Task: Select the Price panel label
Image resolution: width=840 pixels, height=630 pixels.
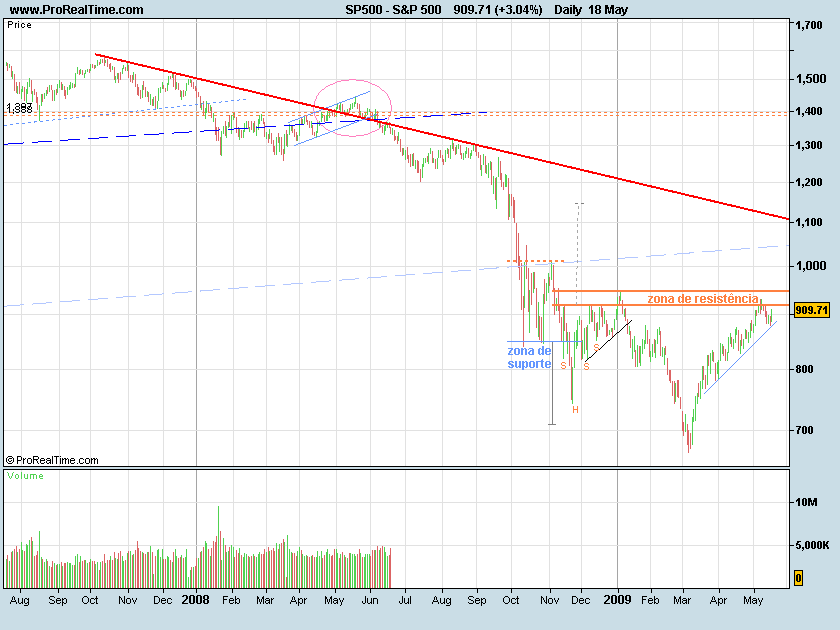Action: click(19, 25)
